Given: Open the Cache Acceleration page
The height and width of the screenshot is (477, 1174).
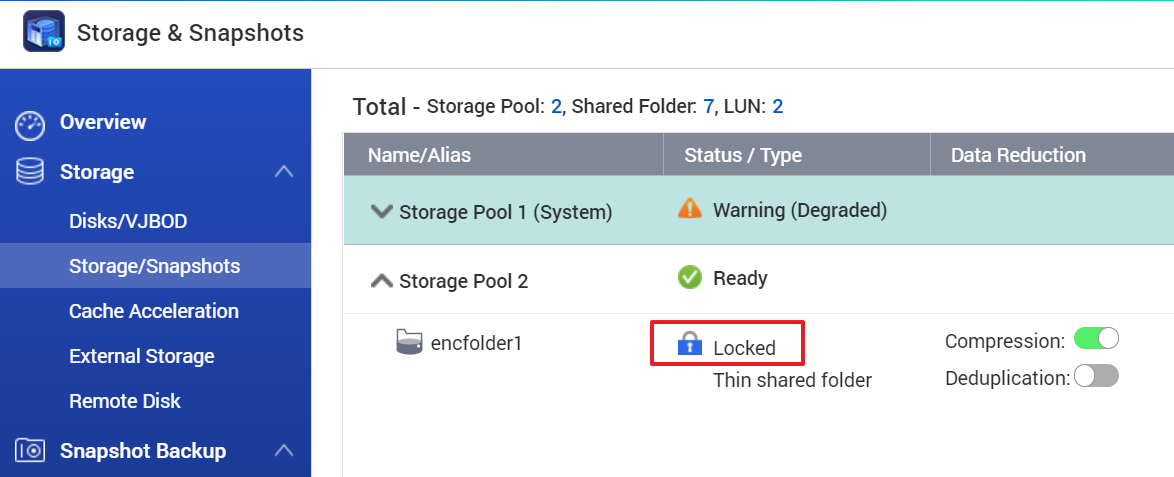Looking at the screenshot, I should point(154,311).
